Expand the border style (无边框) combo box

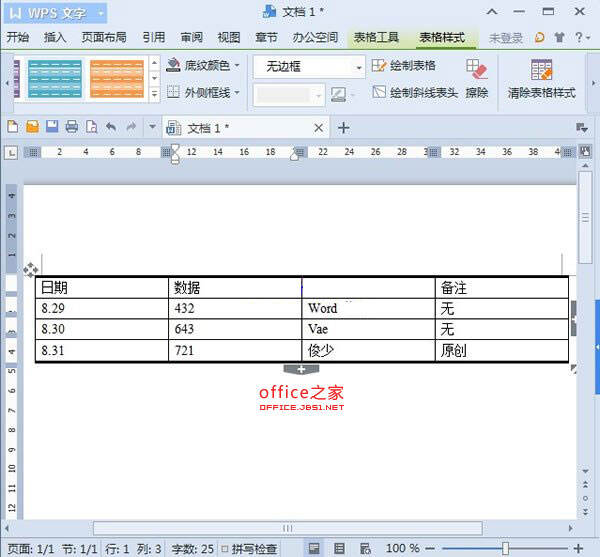pos(359,66)
